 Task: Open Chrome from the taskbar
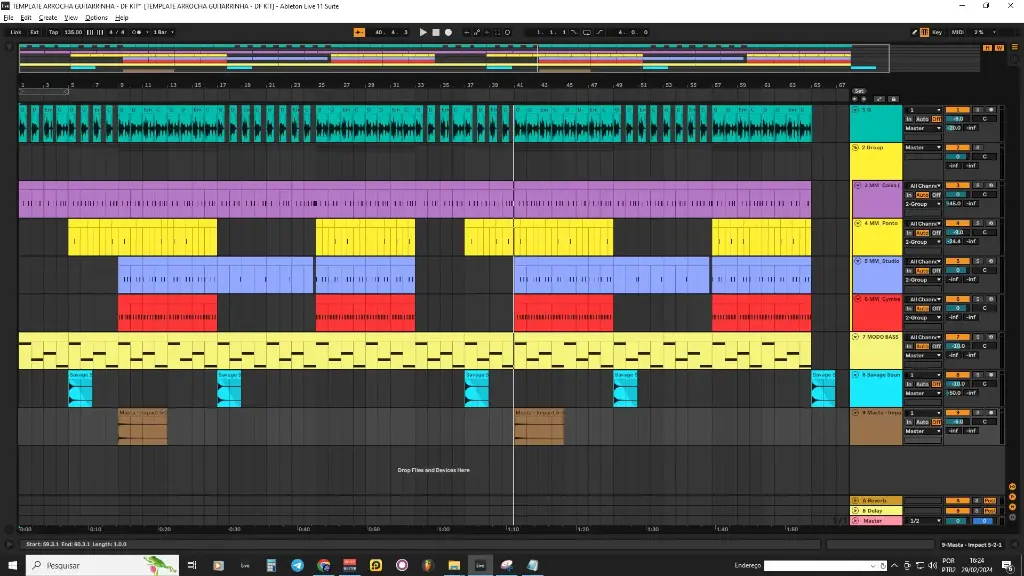[323, 565]
